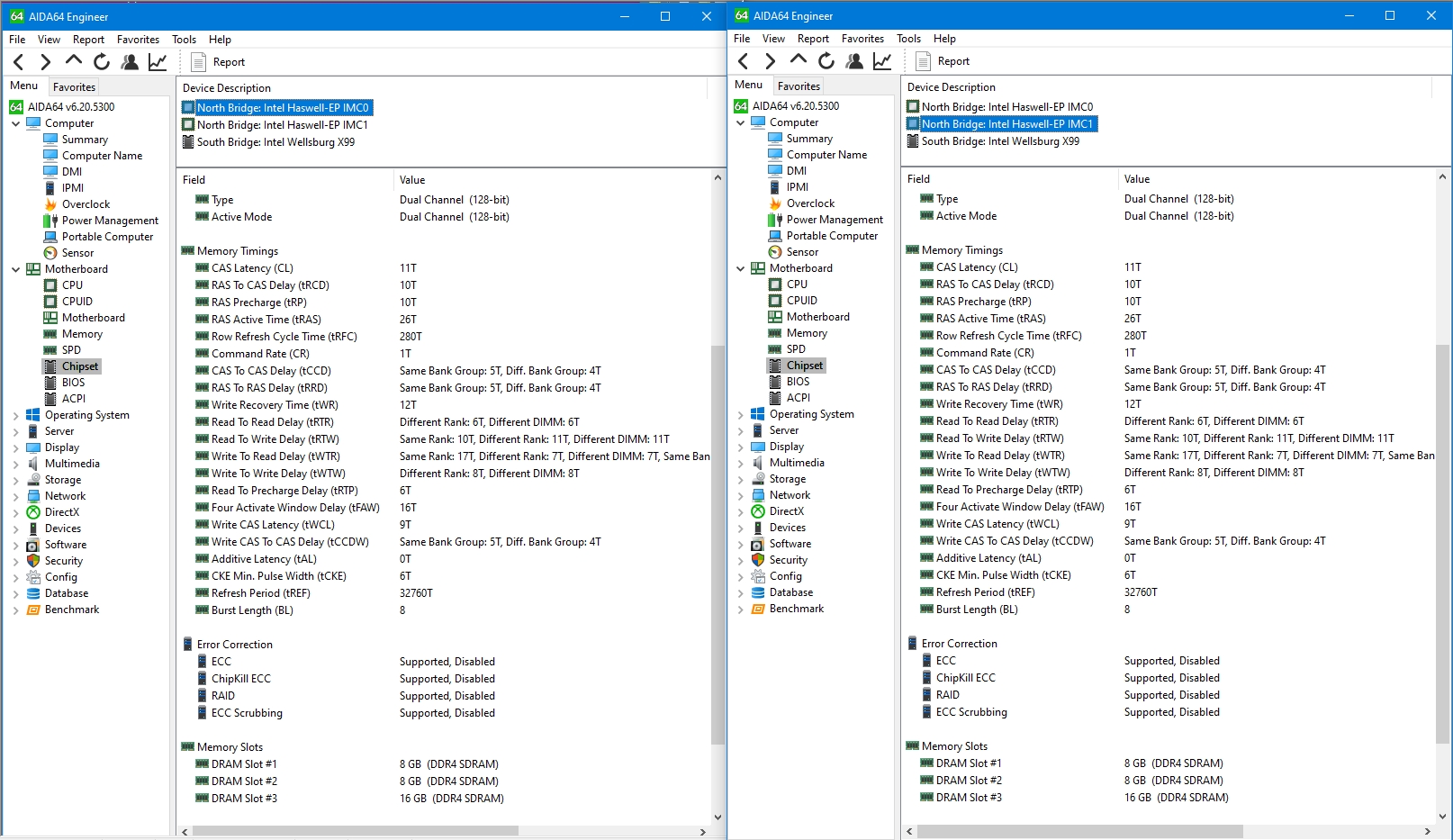Expand Operating System node in left window

pos(15,415)
